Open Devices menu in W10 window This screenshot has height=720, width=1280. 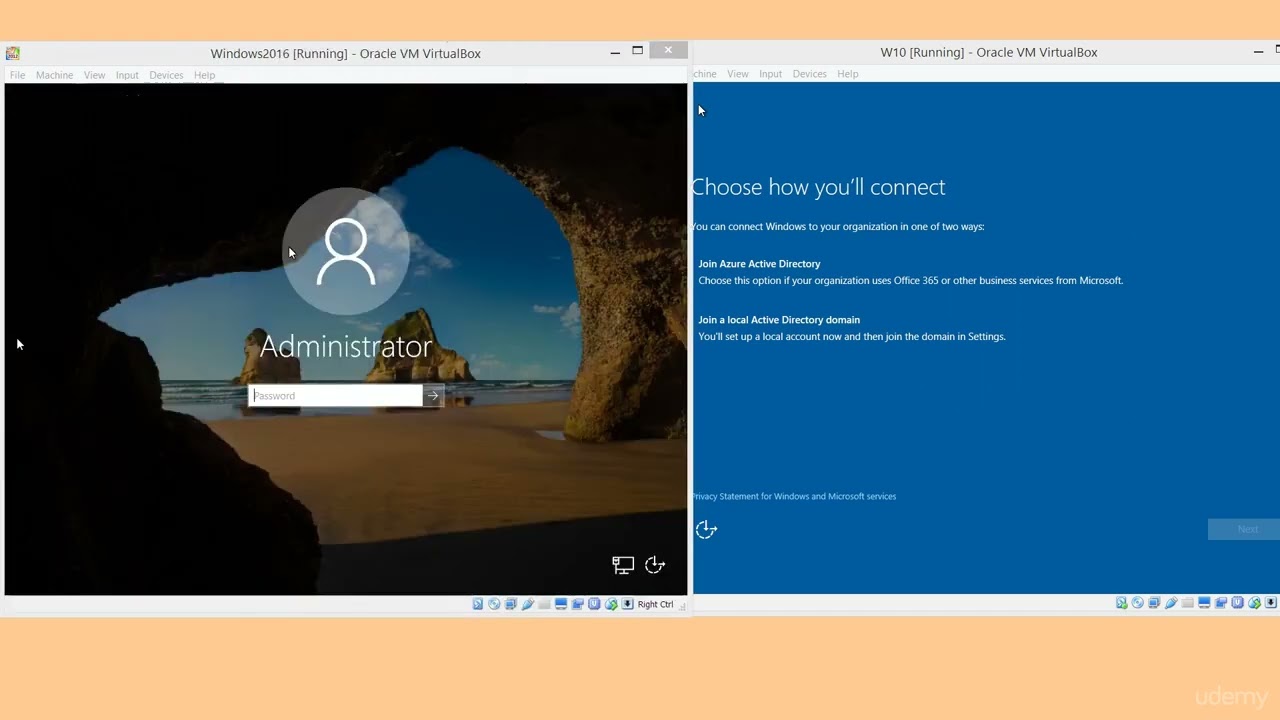point(809,74)
